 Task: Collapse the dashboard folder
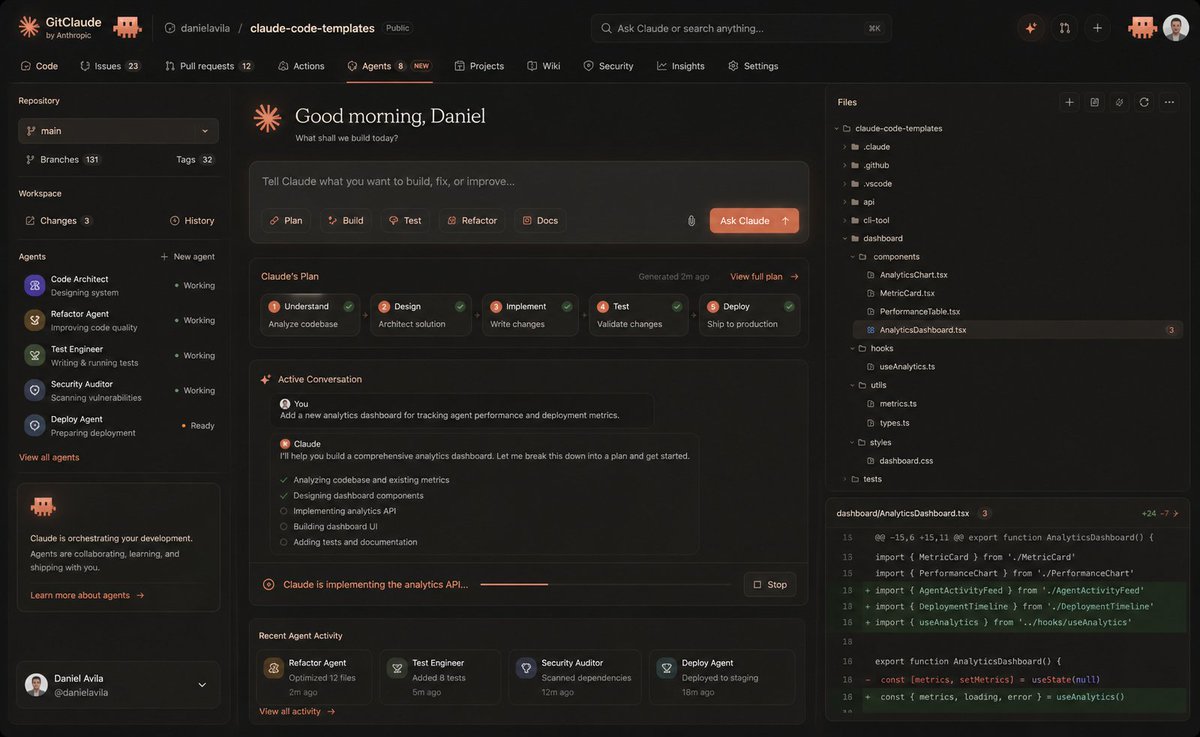pos(844,239)
